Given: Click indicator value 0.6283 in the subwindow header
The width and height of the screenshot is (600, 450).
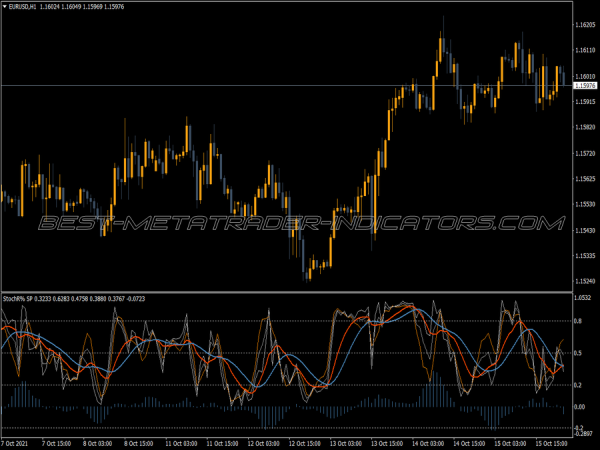Looking at the screenshot, I should 61,299.
